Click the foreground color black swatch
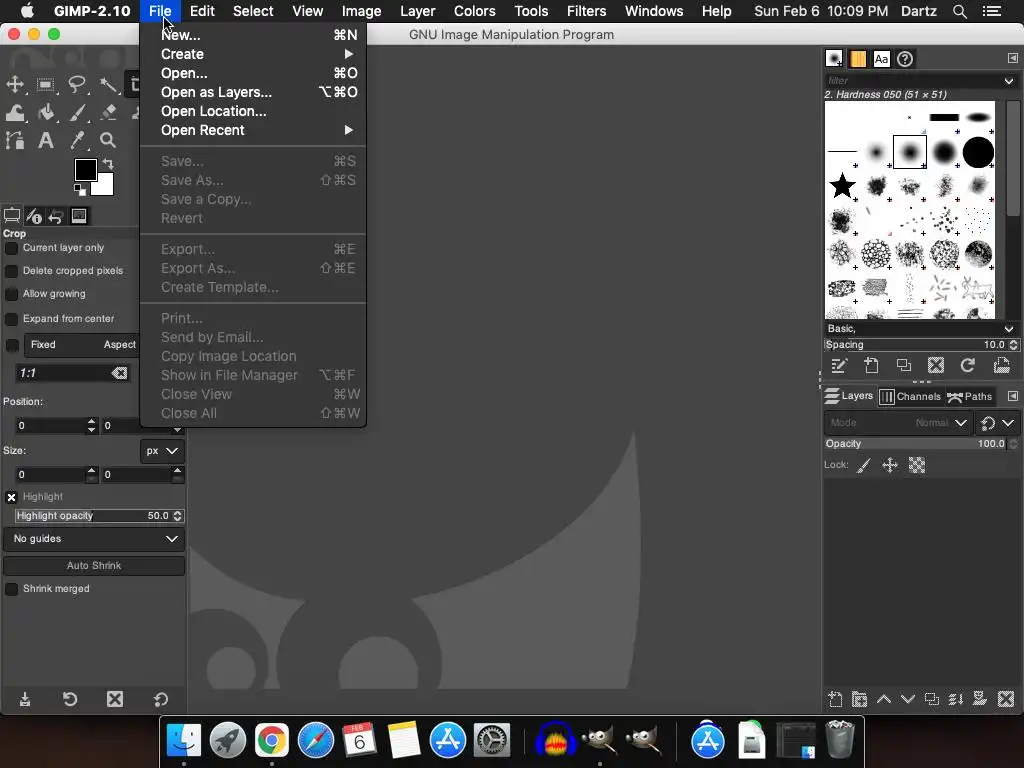 tap(86, 170)
